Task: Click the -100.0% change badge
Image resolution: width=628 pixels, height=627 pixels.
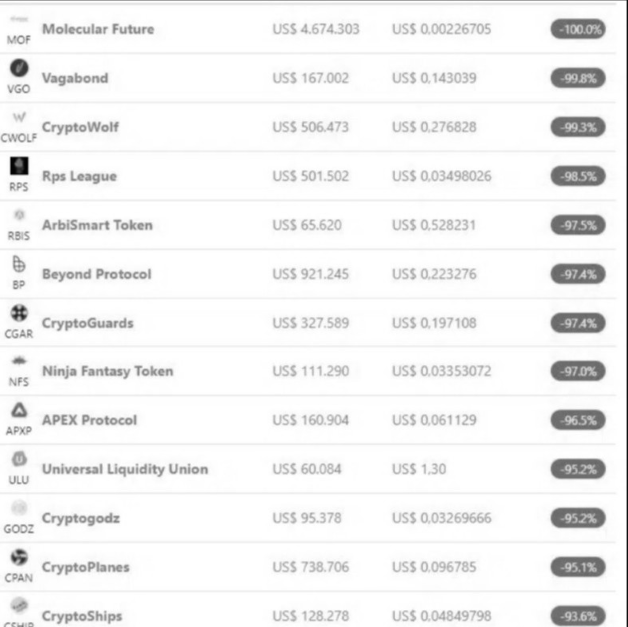Action: [x=578, y=29]
